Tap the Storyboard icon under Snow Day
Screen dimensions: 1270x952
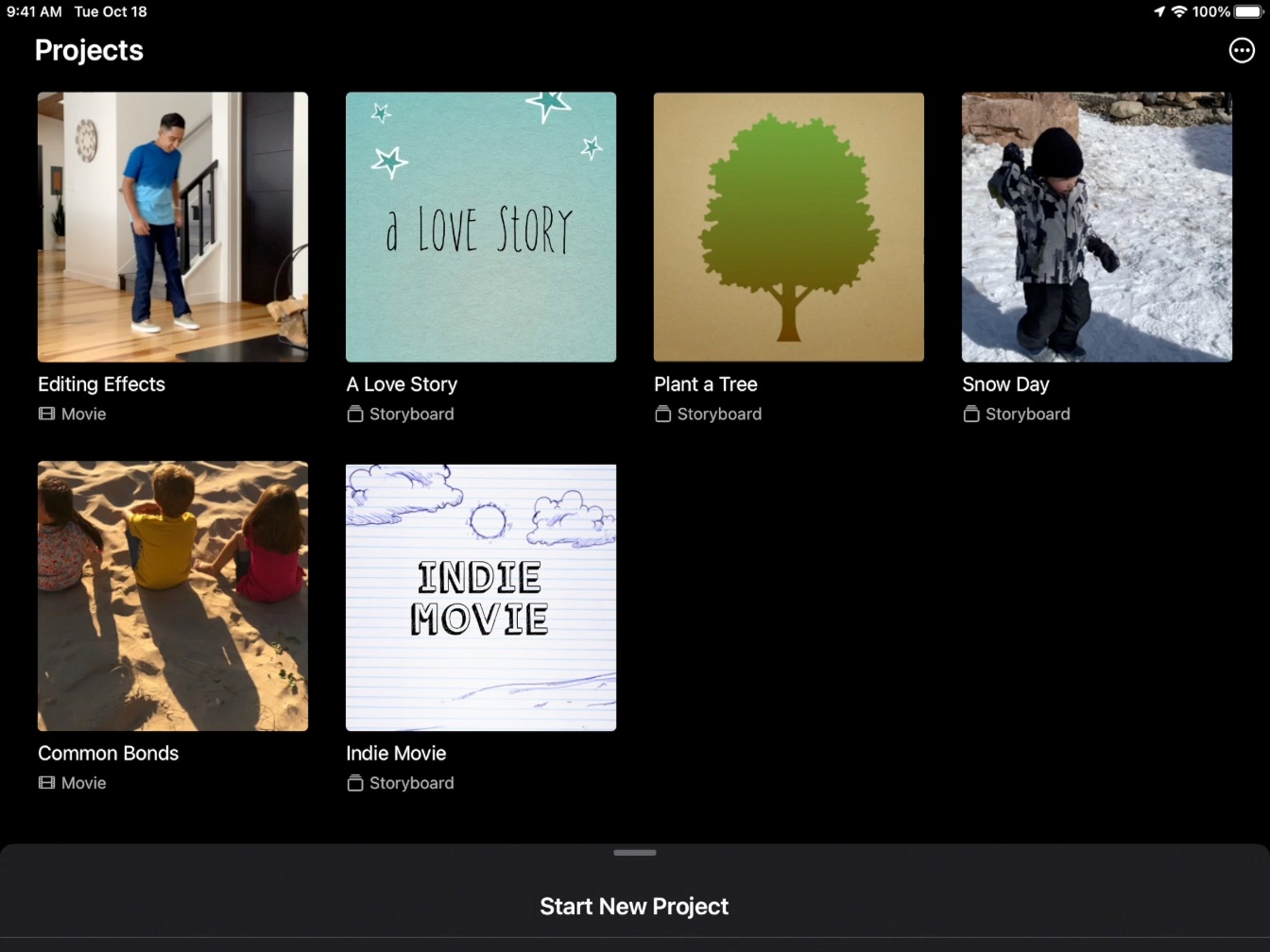pyautogui.click(x=971, y=414)
